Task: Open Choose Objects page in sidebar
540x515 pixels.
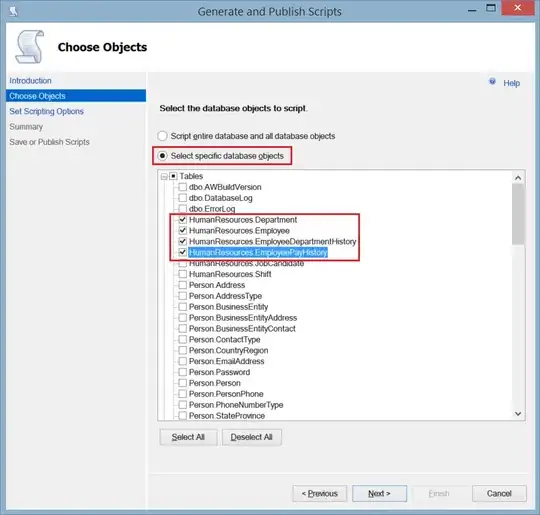Action: tap(76, 96)
